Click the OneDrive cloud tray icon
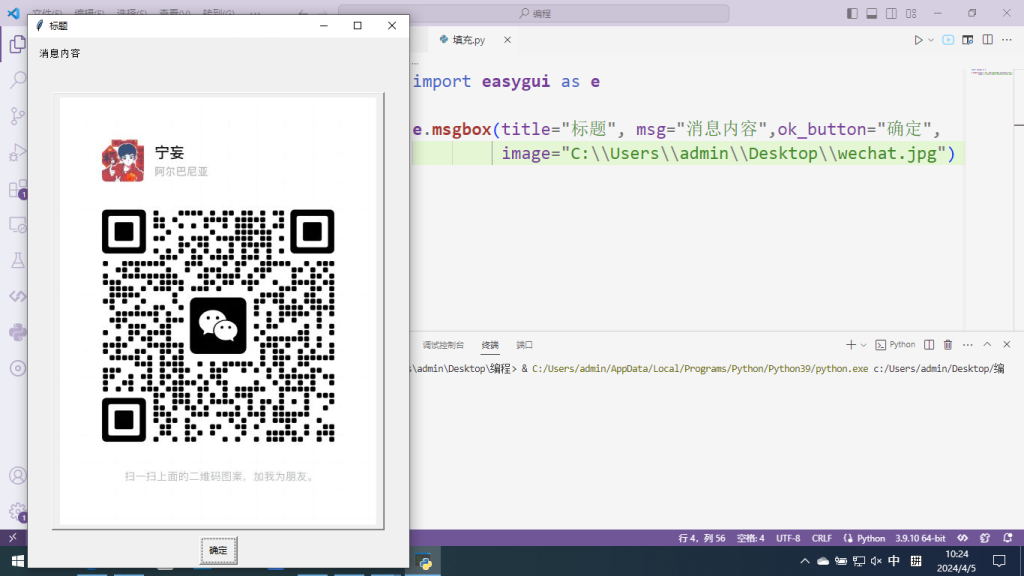Viewport: 1024px width, 576px height. click(823, 561)
